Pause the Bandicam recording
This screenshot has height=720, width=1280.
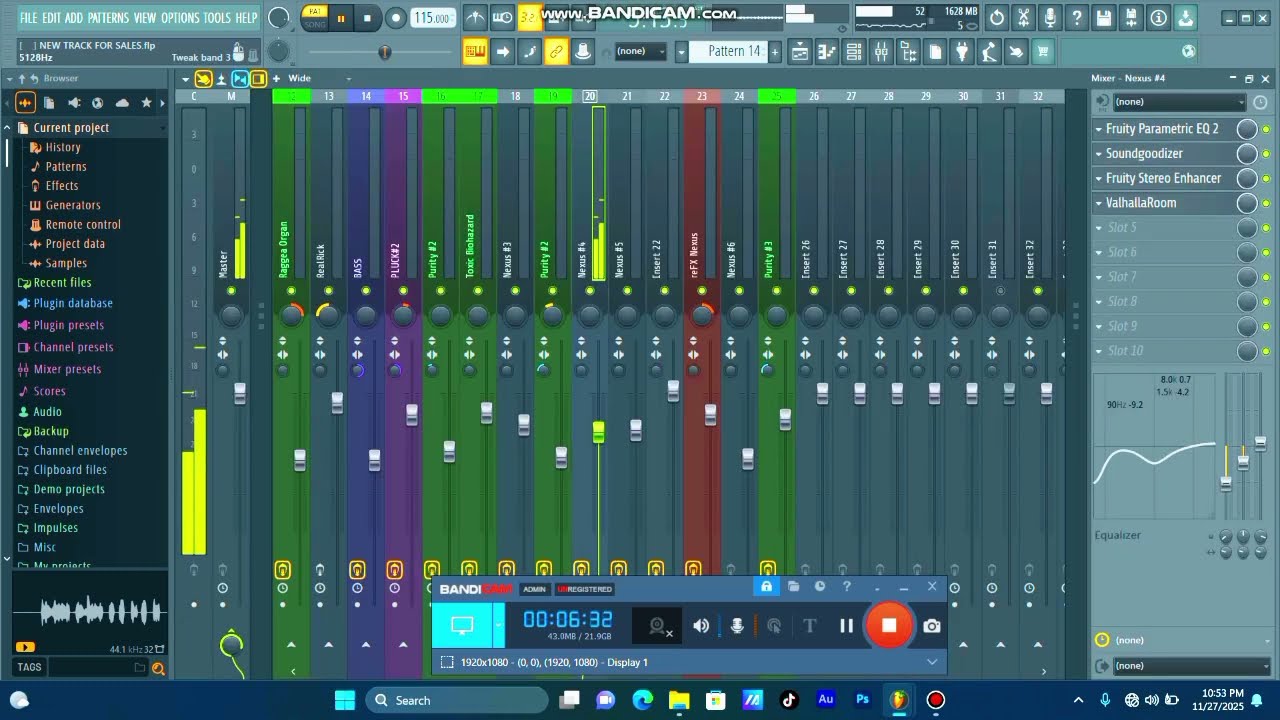[846, 626]
